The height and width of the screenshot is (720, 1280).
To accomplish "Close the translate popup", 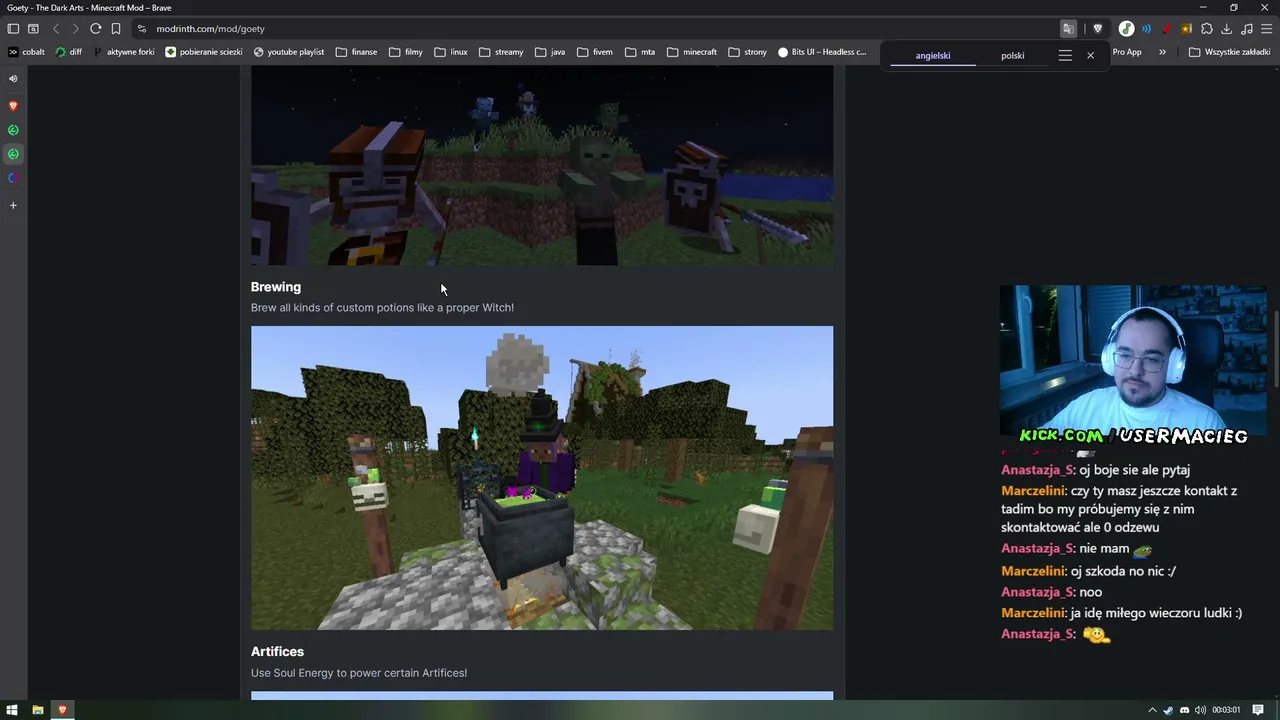I will pos(1090,56).
